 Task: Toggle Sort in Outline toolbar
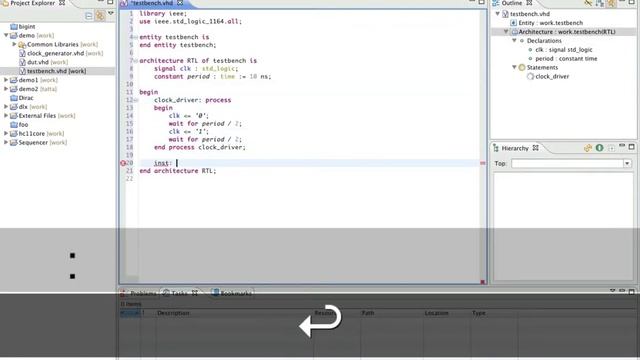(x=600, y=3)
